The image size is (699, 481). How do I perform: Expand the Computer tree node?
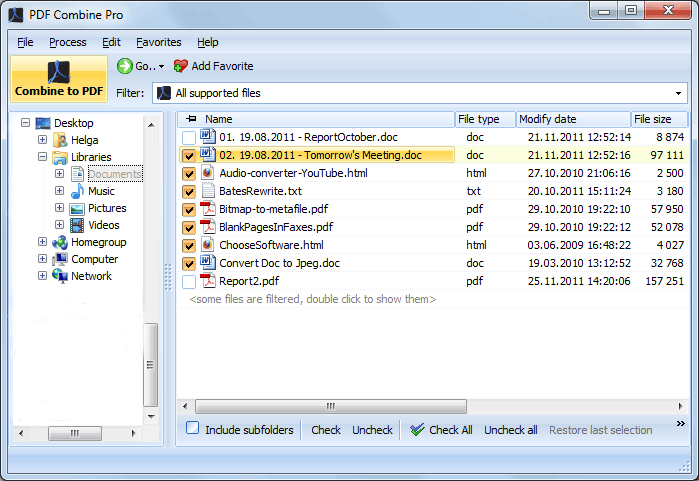pyautogui.click(x=42, y=259)
